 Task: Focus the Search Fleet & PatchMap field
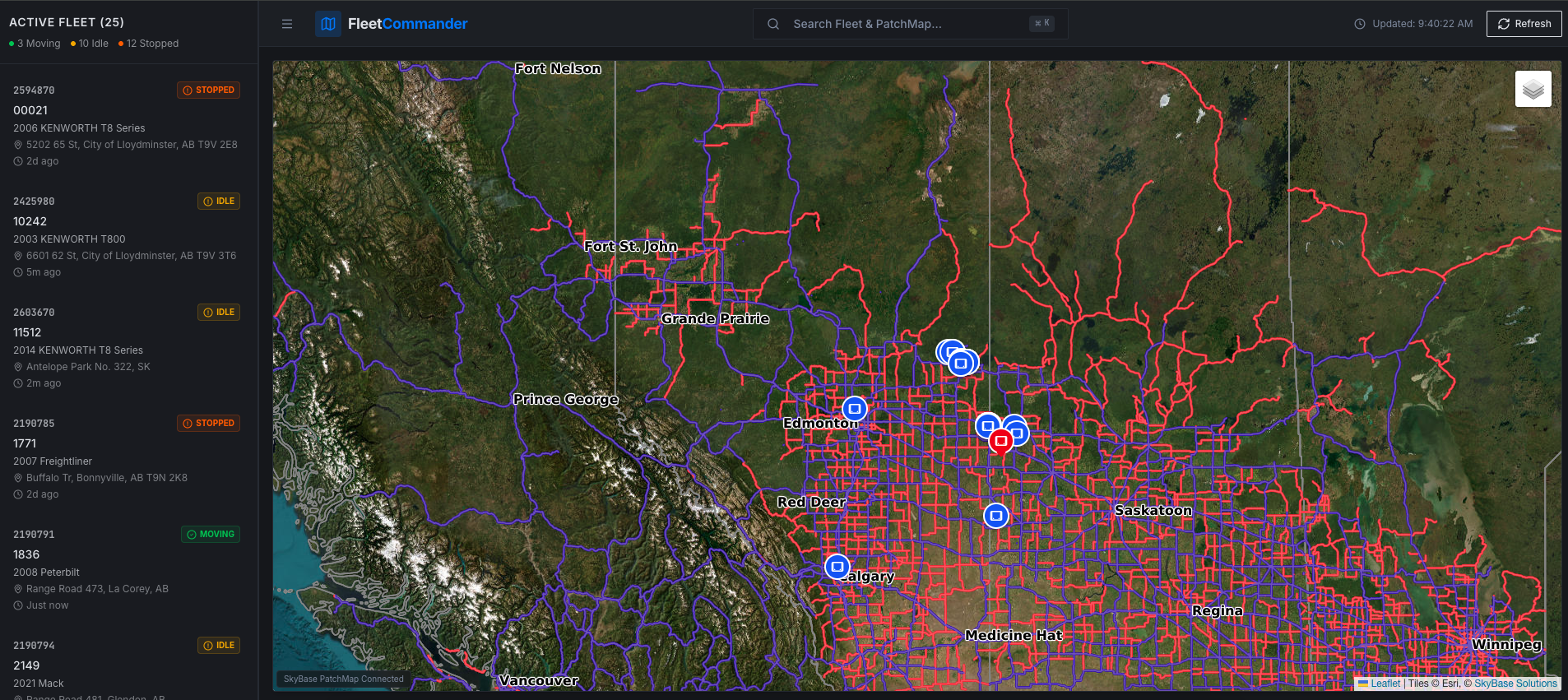click(x=905, y=24)
